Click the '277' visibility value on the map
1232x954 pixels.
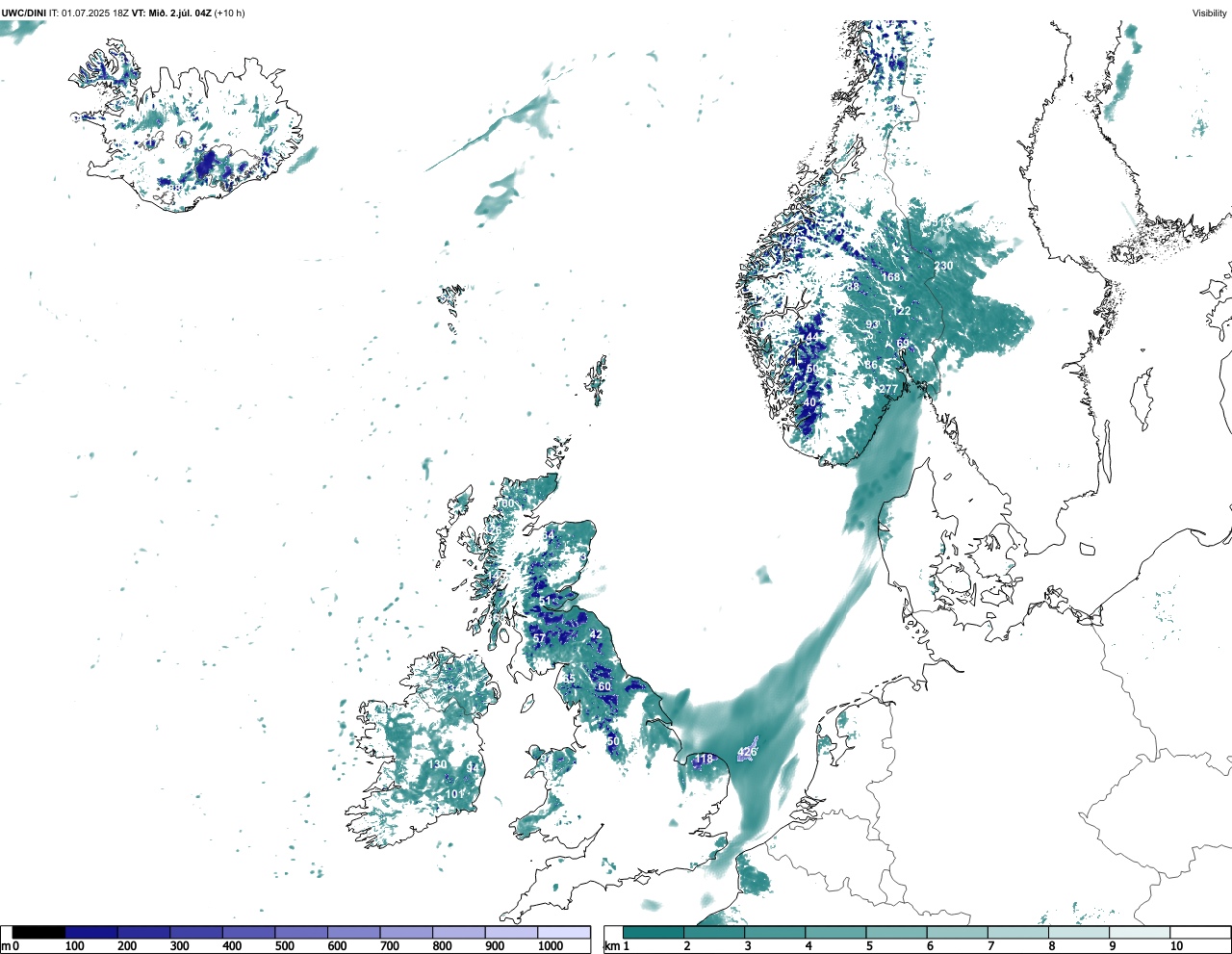coord(887,389)
